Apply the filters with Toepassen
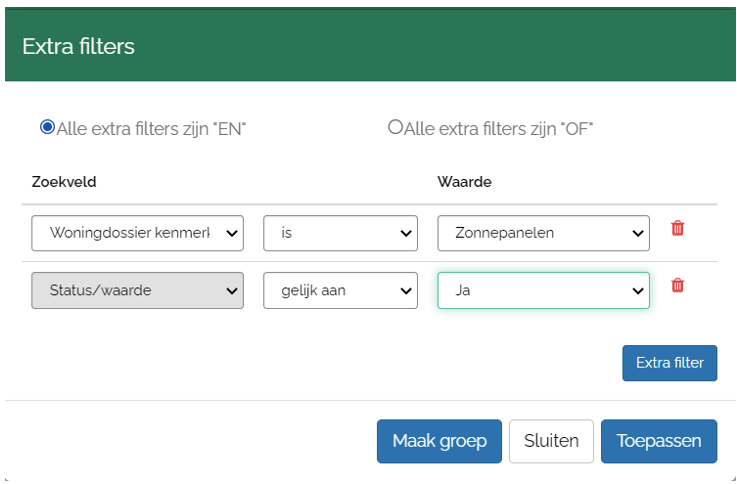Image resolution: width=737 pixels, height=484 pixels. [x=658, y=441]
